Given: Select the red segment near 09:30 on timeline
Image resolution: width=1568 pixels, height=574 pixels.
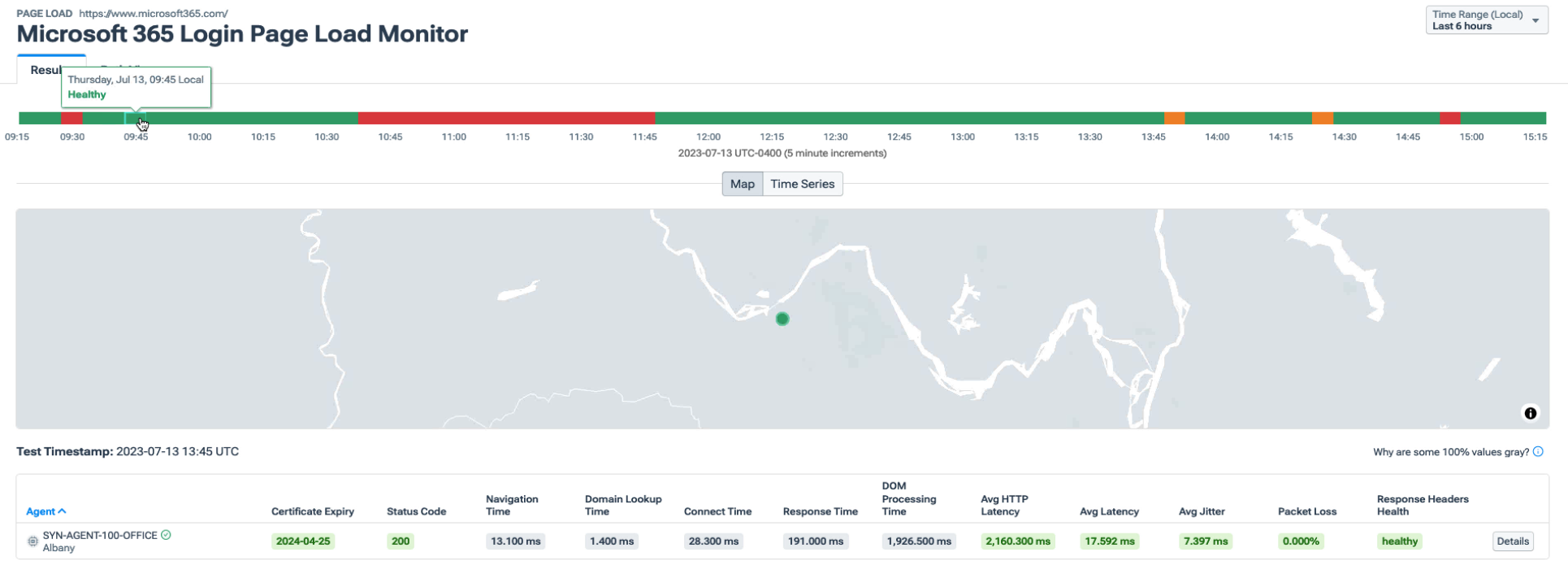Looking at the screenshot, I should (71, 119).
